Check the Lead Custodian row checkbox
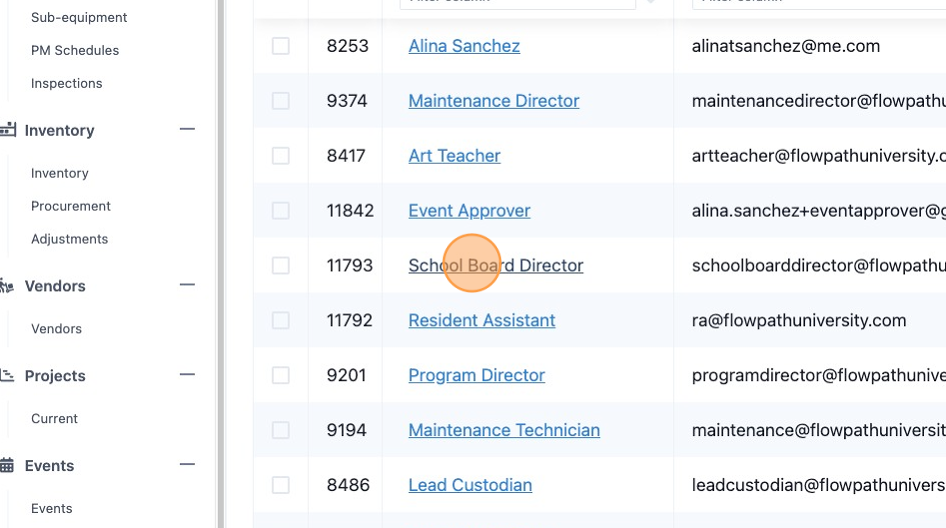The image size is (946, 528). [281, 485]
